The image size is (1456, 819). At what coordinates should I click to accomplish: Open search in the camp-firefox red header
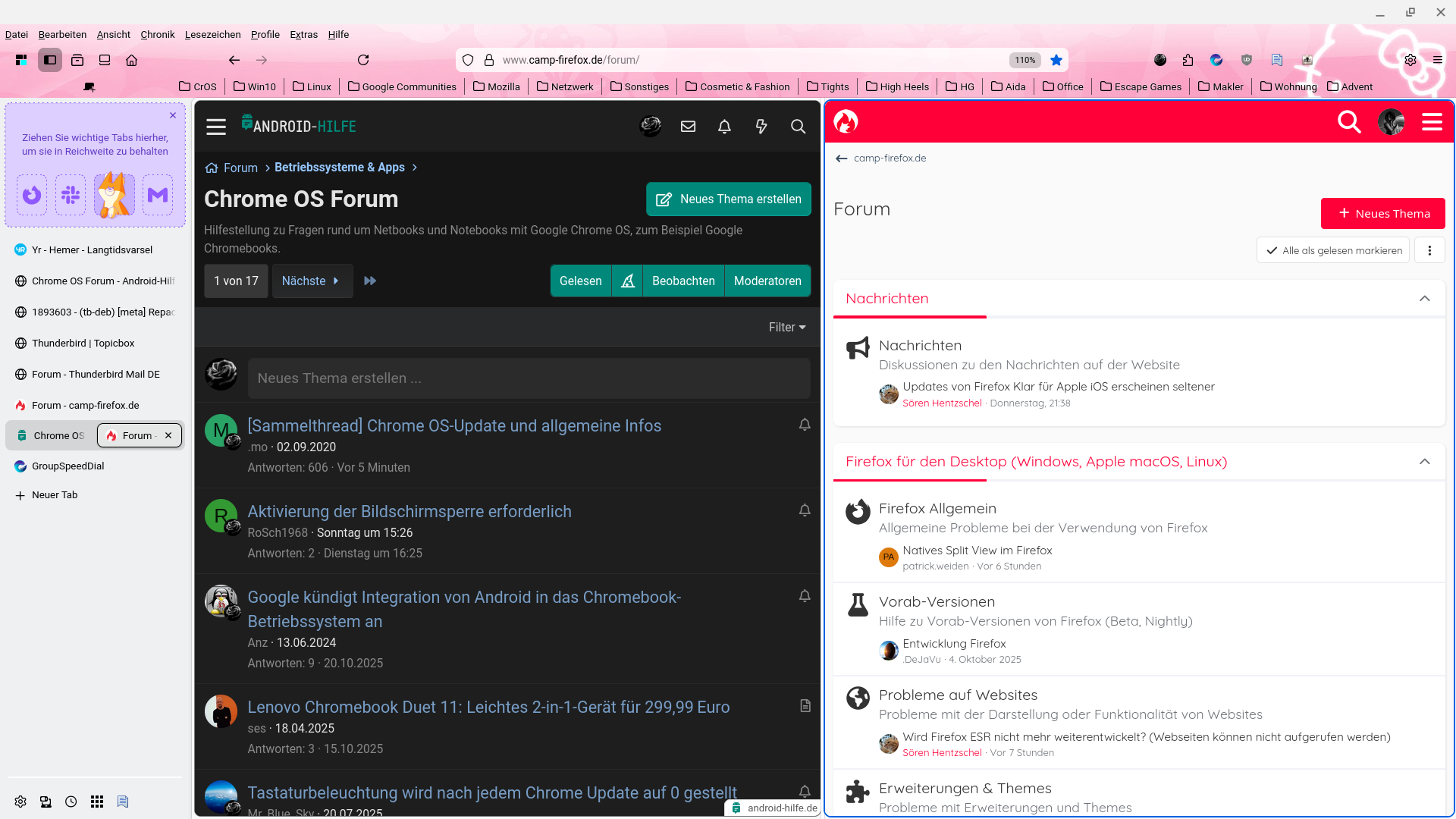click(x=1349, y=121)
